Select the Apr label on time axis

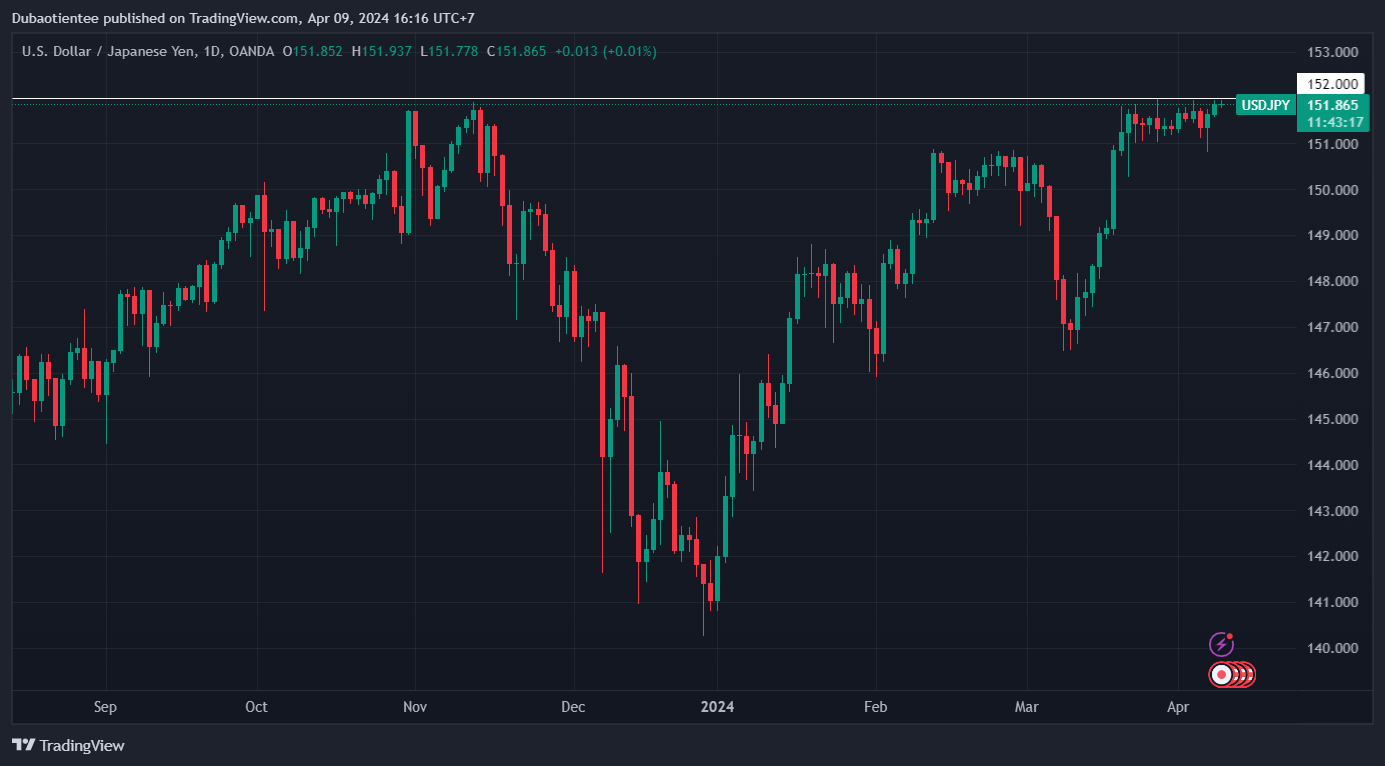1179,707
